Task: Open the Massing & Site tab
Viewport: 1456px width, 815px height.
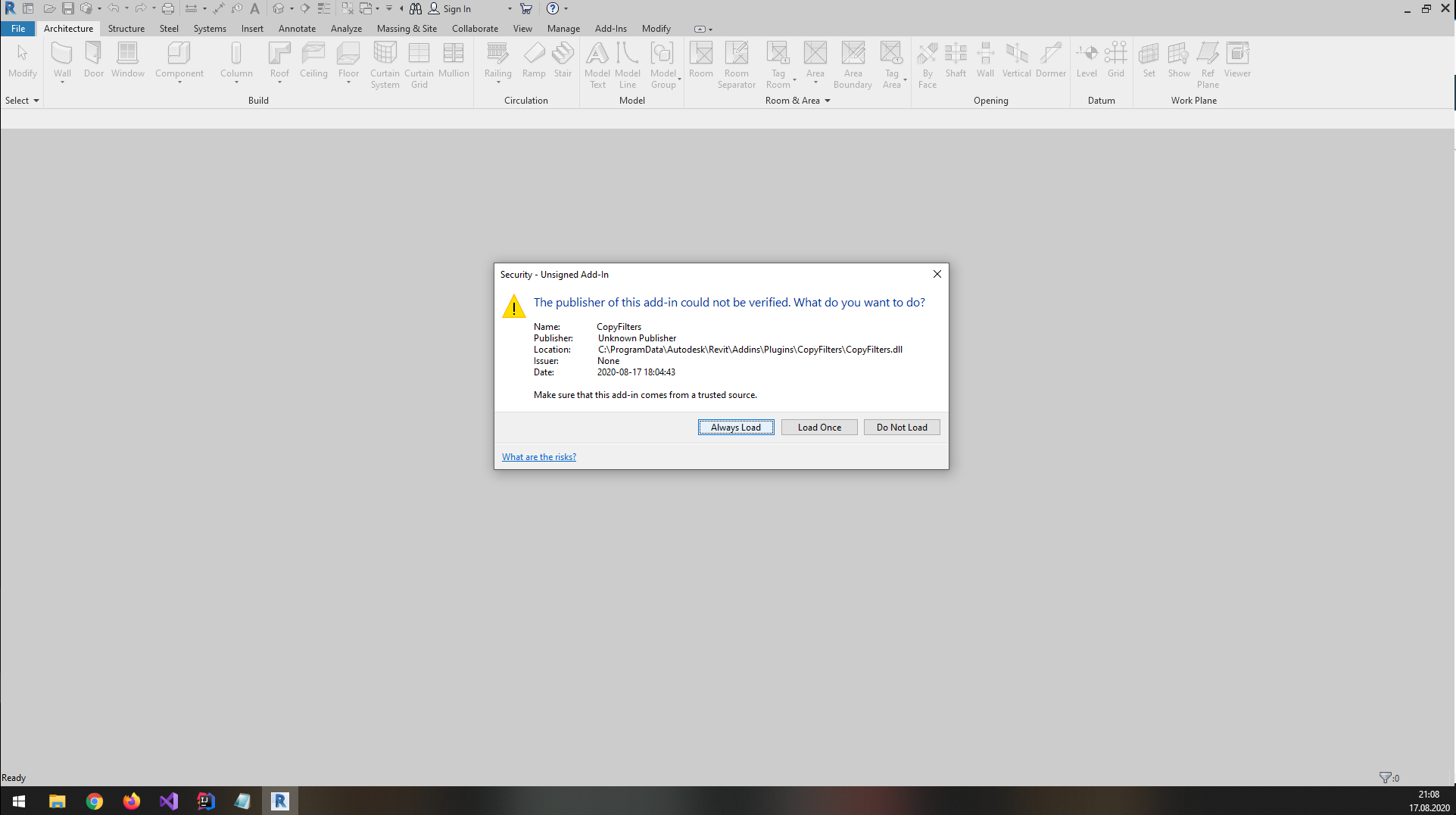Action: click(x=407, y=29)
